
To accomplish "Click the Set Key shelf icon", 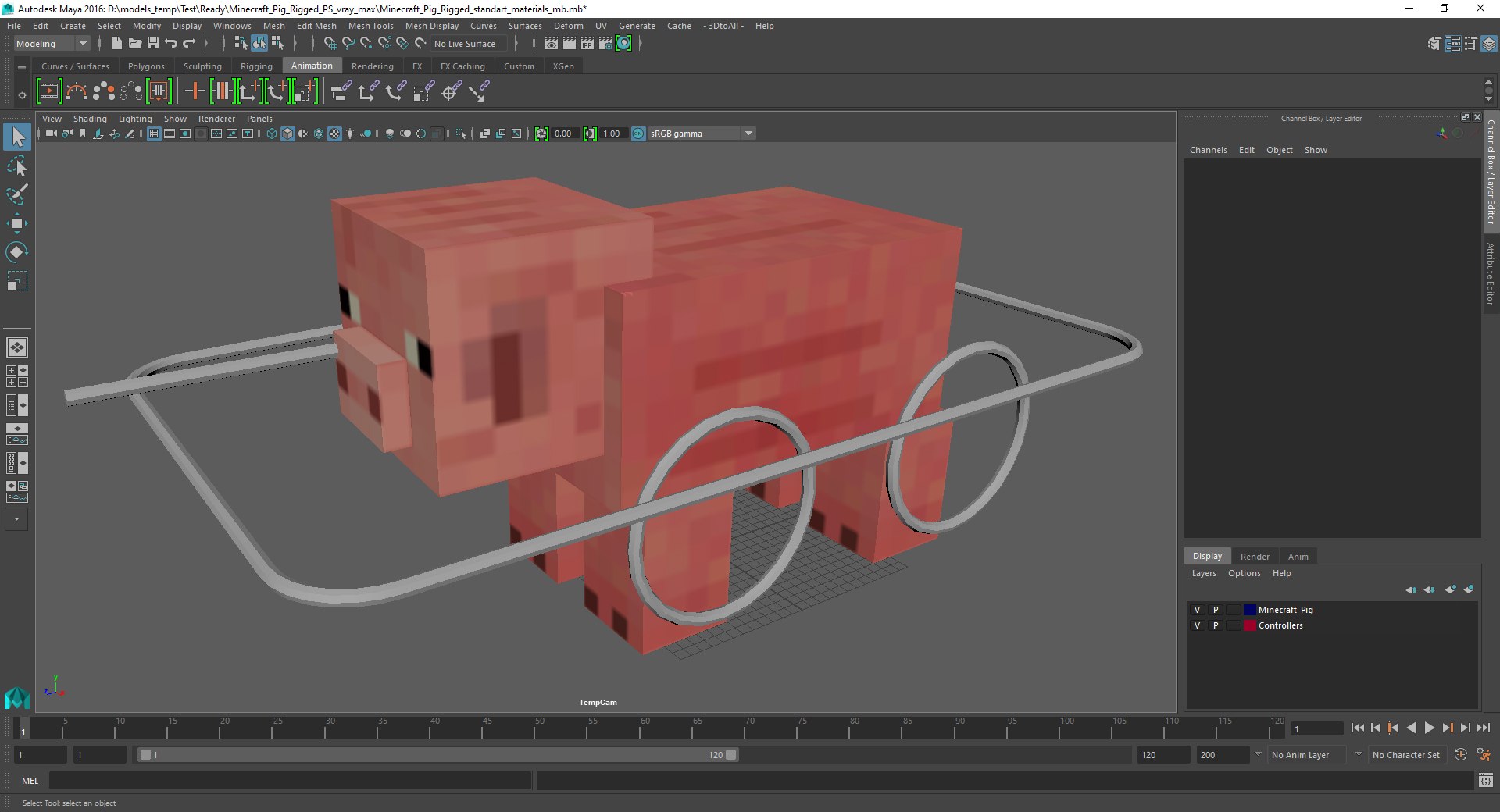I will (x=195, y=91).
